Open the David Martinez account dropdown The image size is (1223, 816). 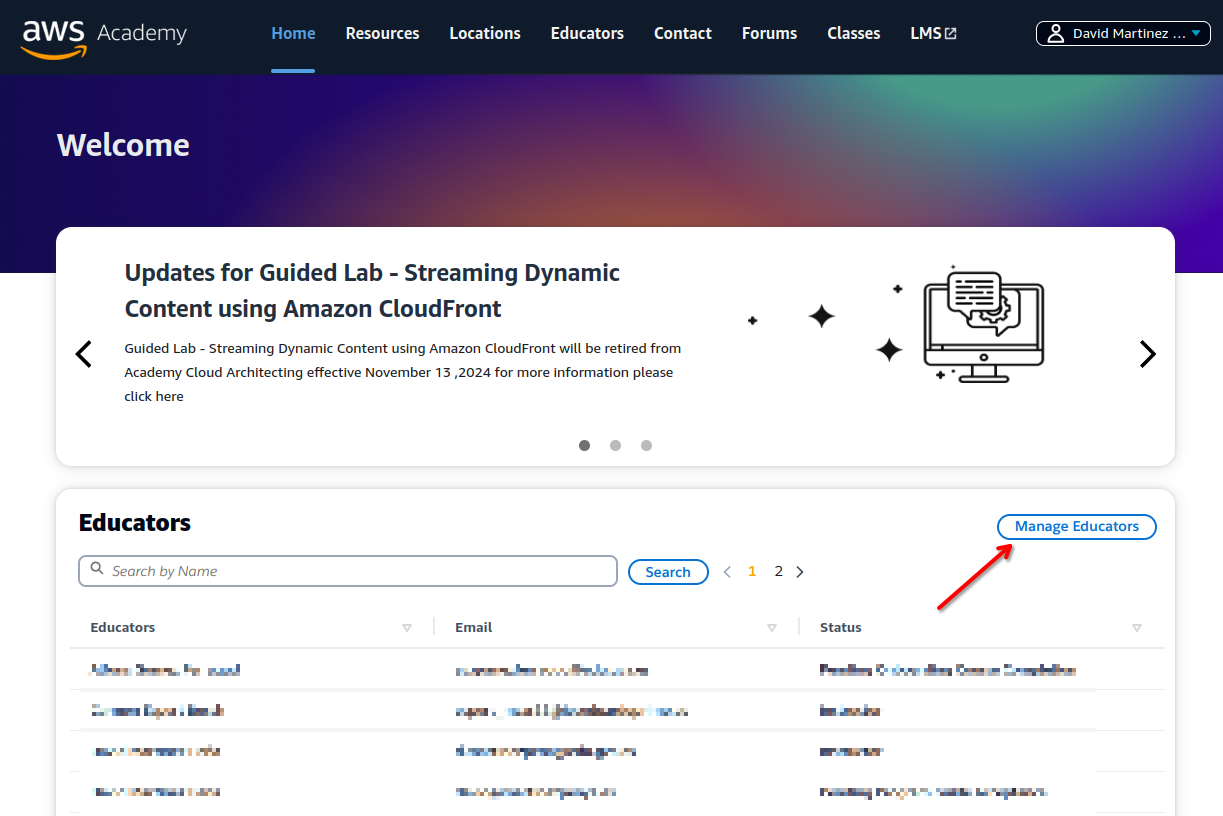(1123, 34)
